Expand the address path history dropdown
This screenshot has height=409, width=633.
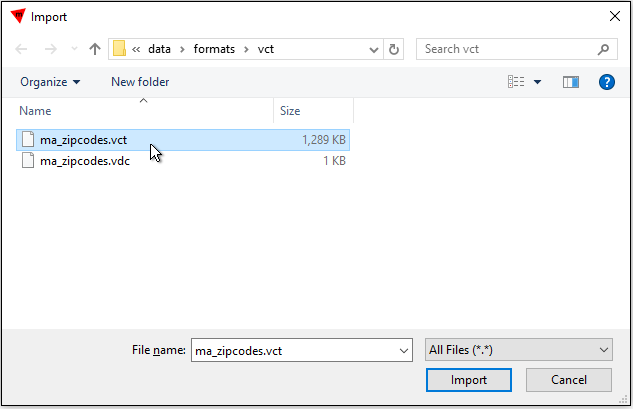[x=374, y=49]
